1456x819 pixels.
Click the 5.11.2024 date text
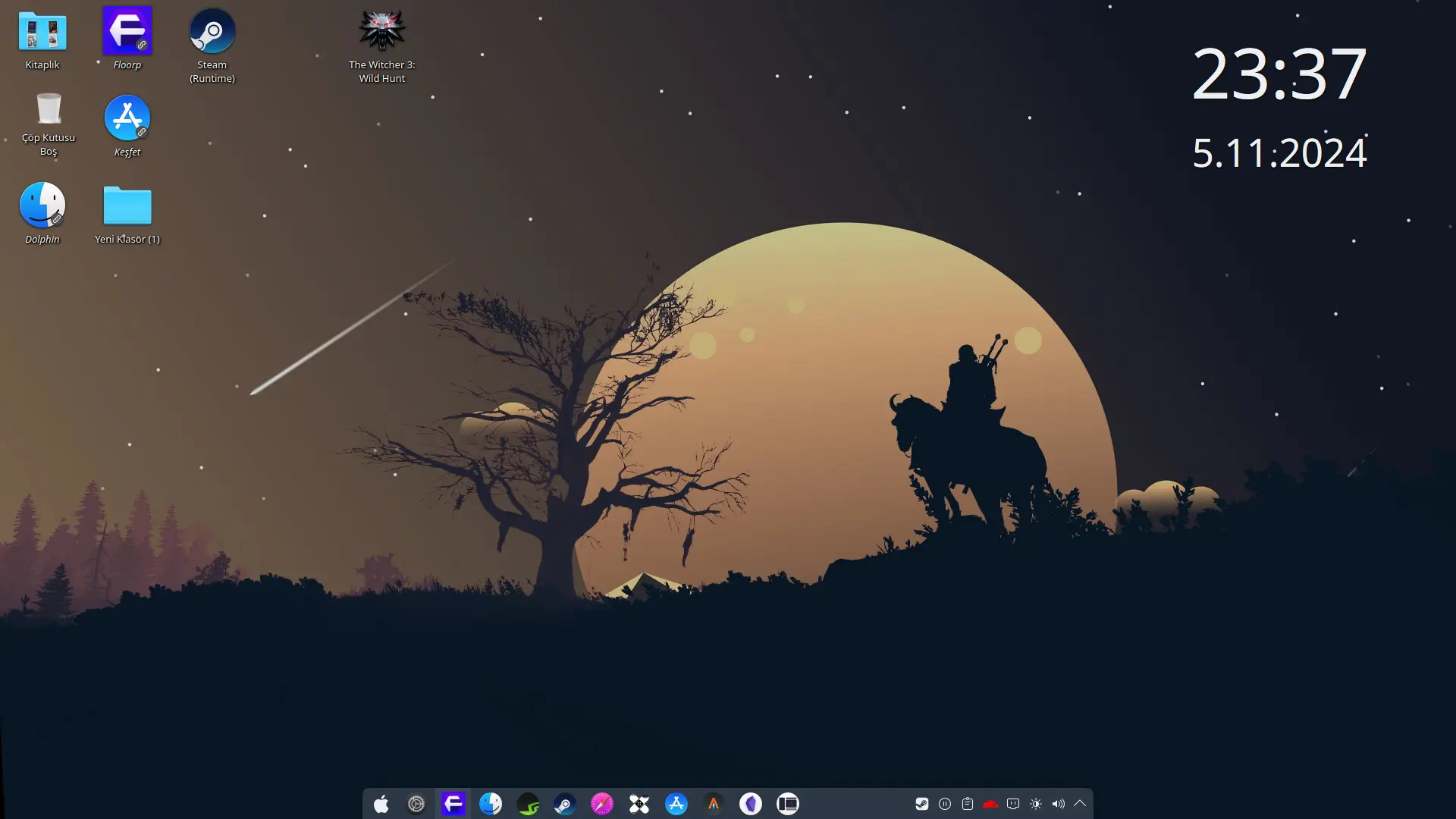coord(1280,152)
